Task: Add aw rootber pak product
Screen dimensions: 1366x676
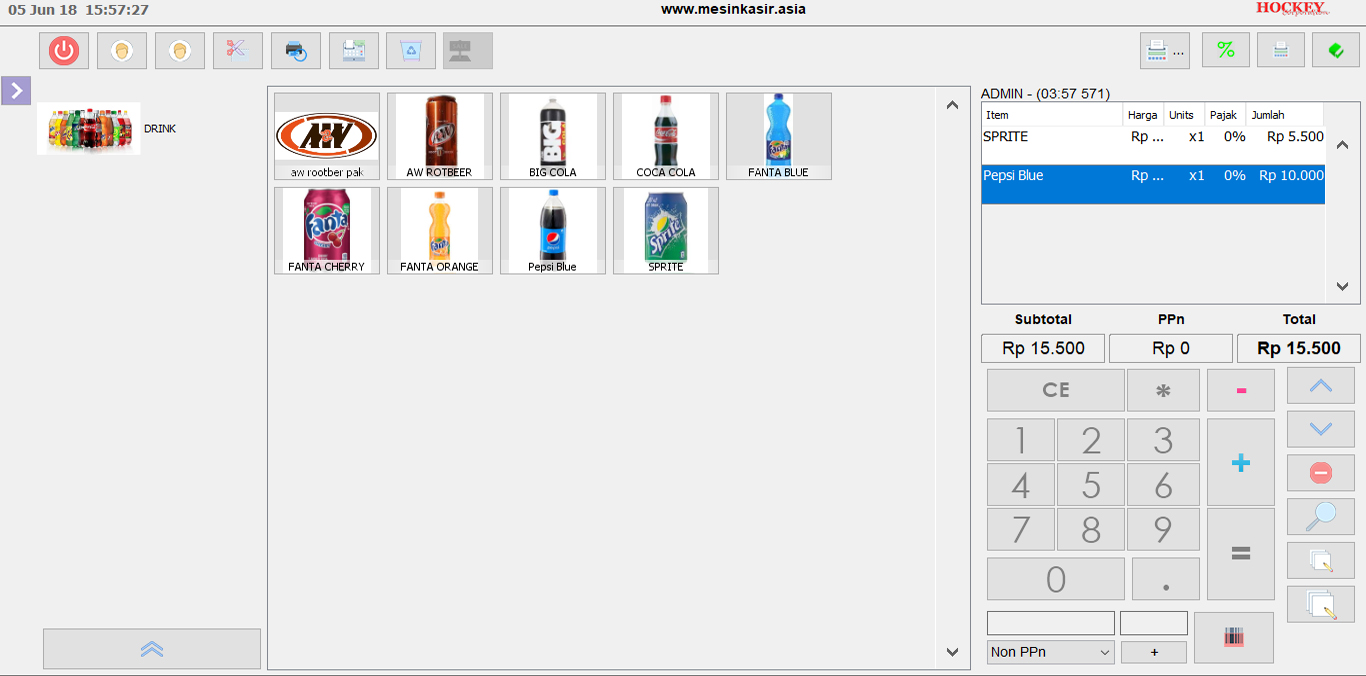Action: click(x=327, y=136)
